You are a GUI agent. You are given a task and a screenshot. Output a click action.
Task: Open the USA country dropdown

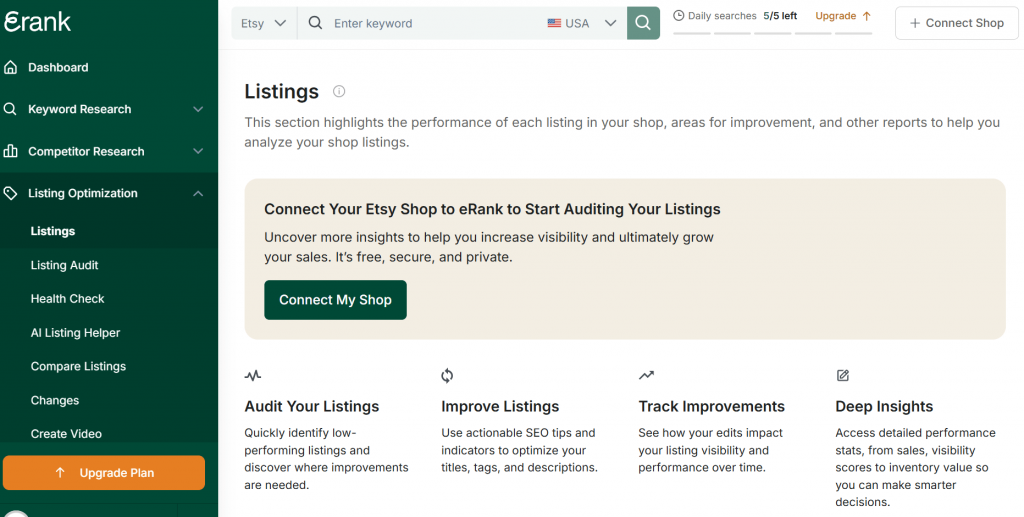[x=582, y=23]
